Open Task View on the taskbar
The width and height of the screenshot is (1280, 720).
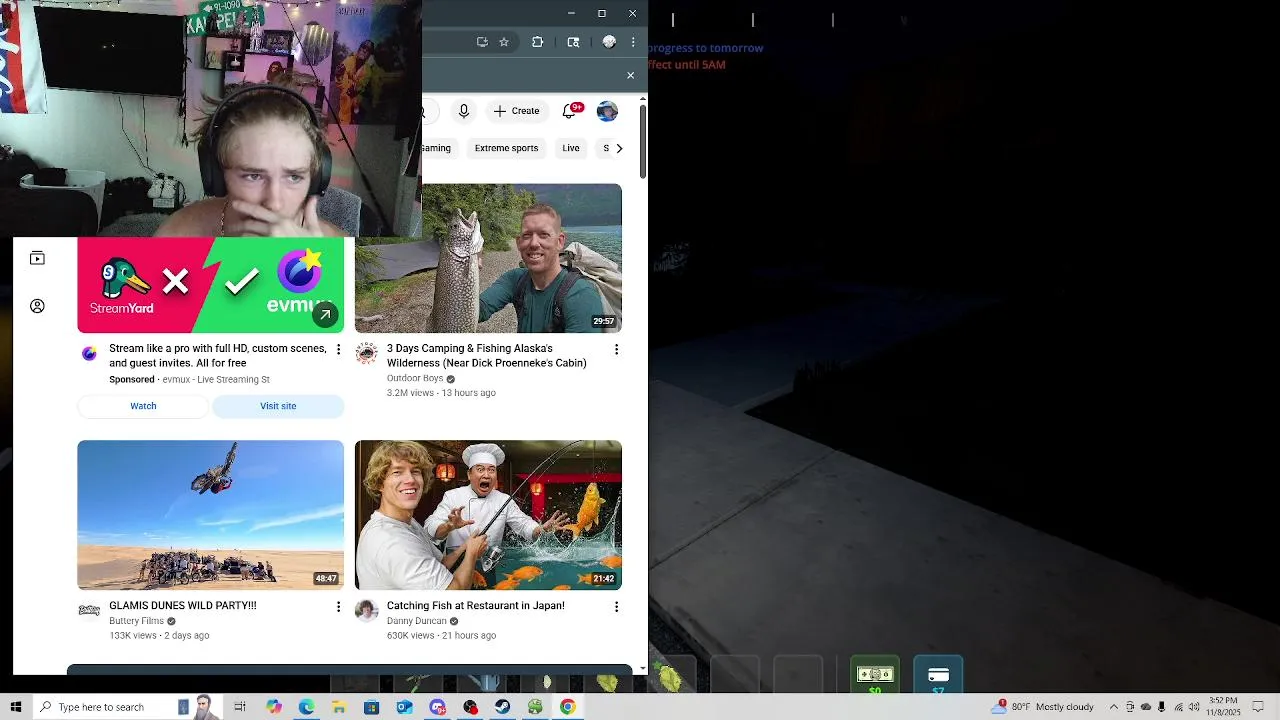tap(240, 707)
